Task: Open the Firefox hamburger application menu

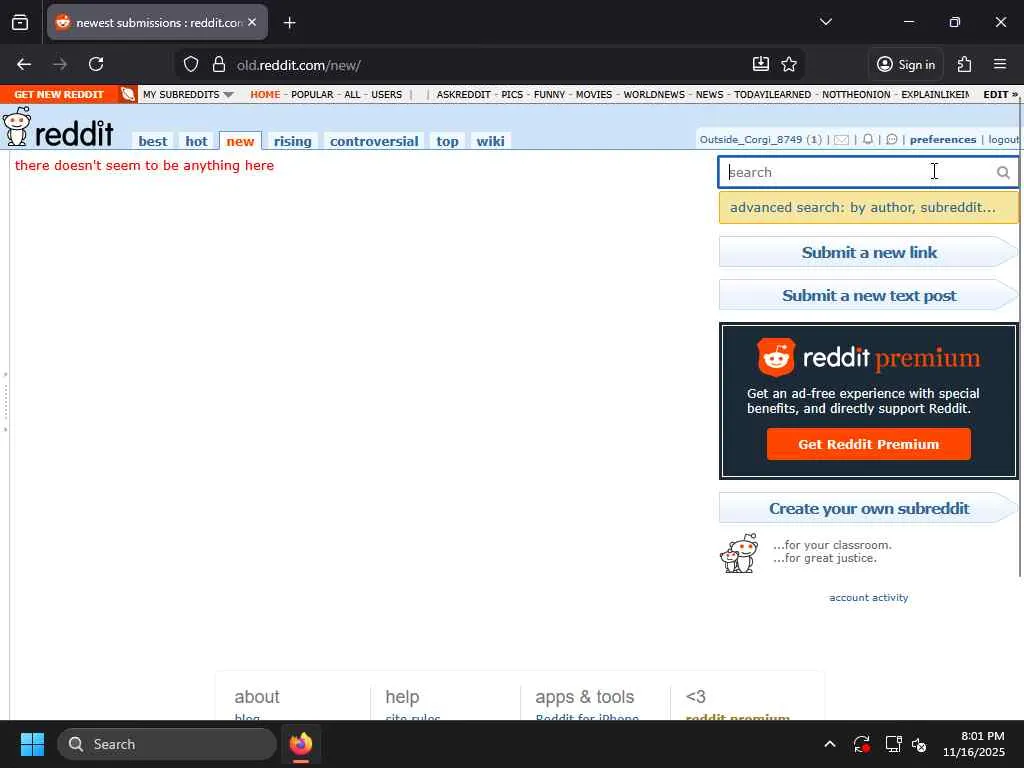Action: [x=1000, y=64]
